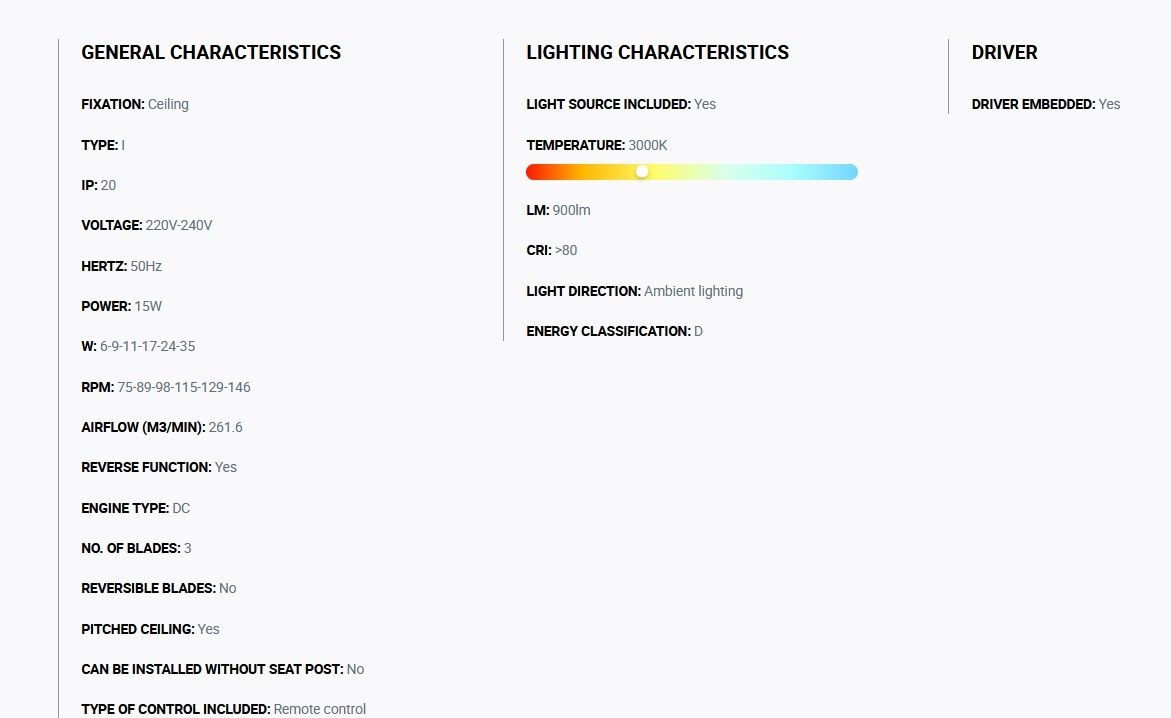Click the Airflow (M3/MIN) 261.6 entry
Image resolution: width=1171 pixels, height=718 pixels.
pos(162,427)
